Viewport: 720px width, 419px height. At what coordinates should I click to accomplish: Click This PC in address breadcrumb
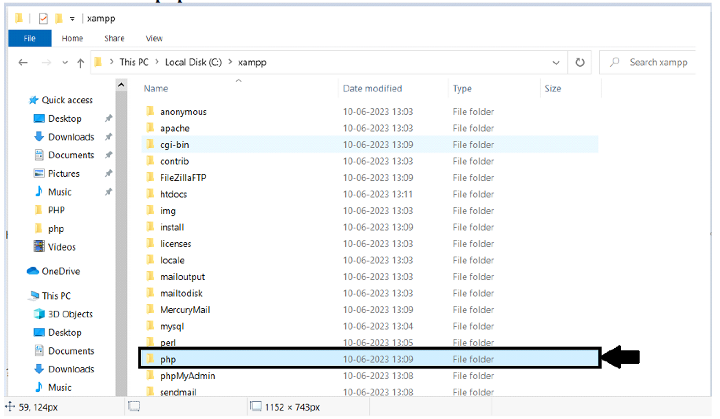pyautogui.click(x=134, y=62)
